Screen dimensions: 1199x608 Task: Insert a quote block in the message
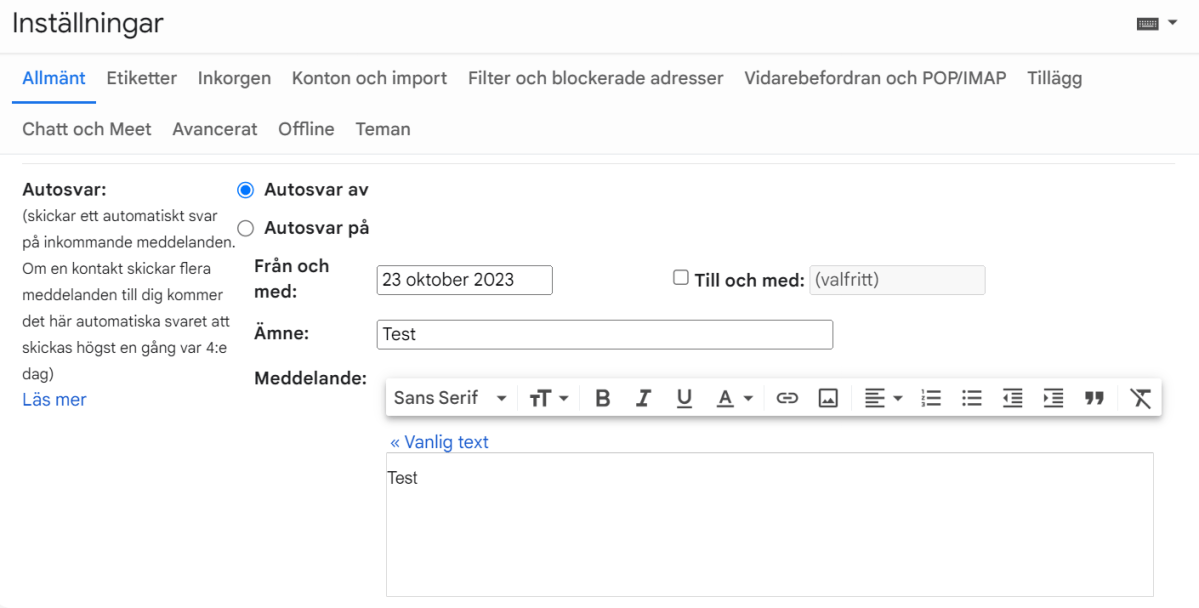click(1094, 397)
